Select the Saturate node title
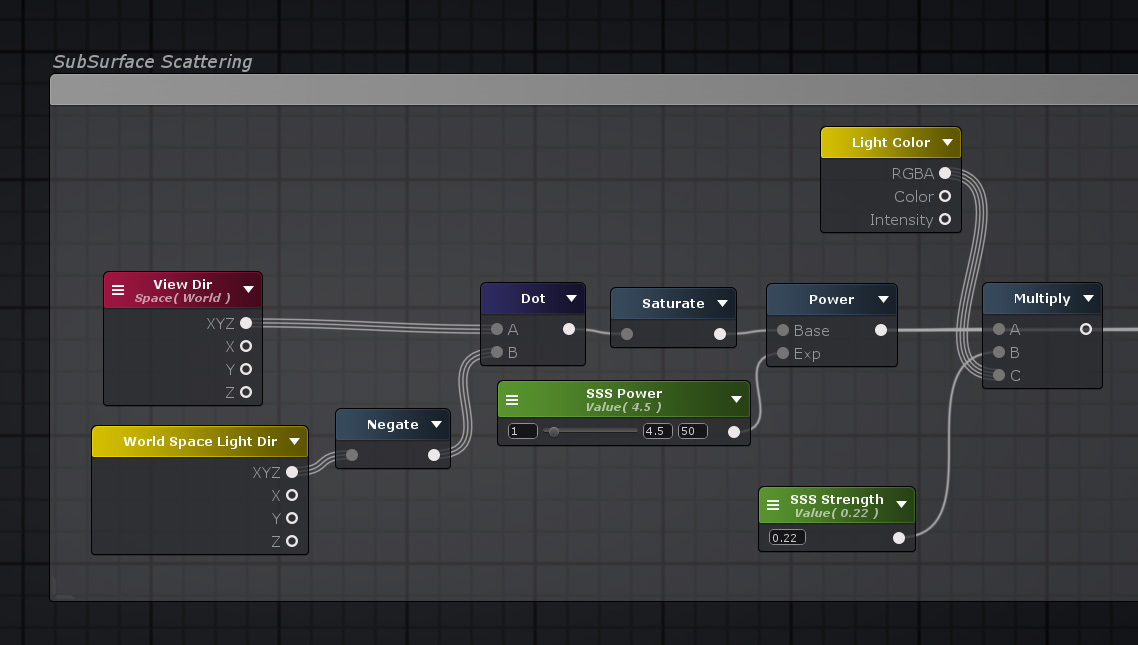 pyautogui.click(x=673, y=303)
